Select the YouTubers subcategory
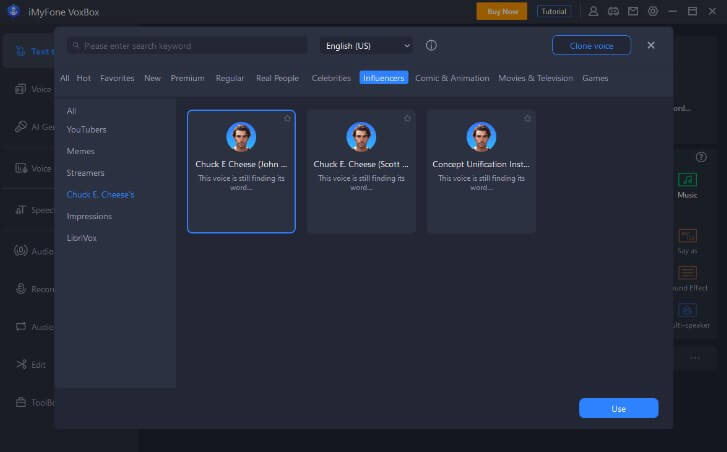Screen dimensions: 727x452 click(86, 130)
